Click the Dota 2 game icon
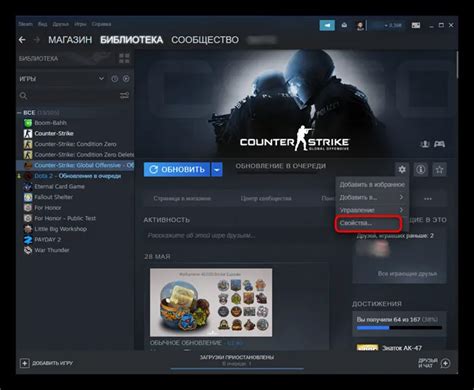 [28, 176]
